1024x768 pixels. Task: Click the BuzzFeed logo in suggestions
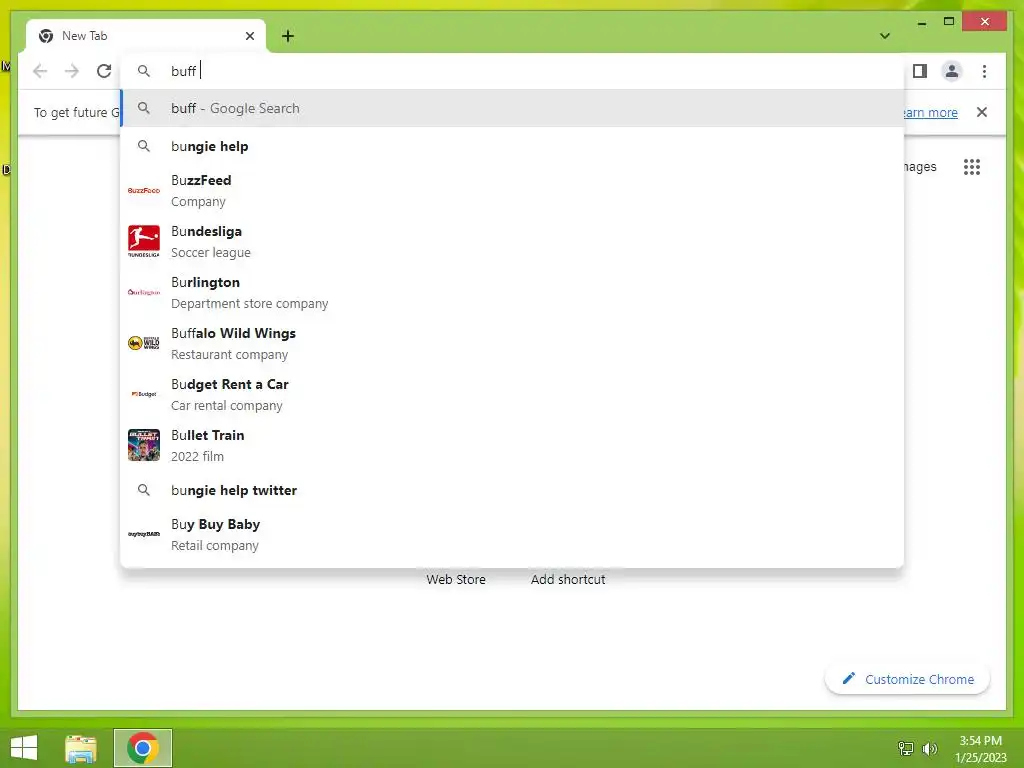[144, 191]
